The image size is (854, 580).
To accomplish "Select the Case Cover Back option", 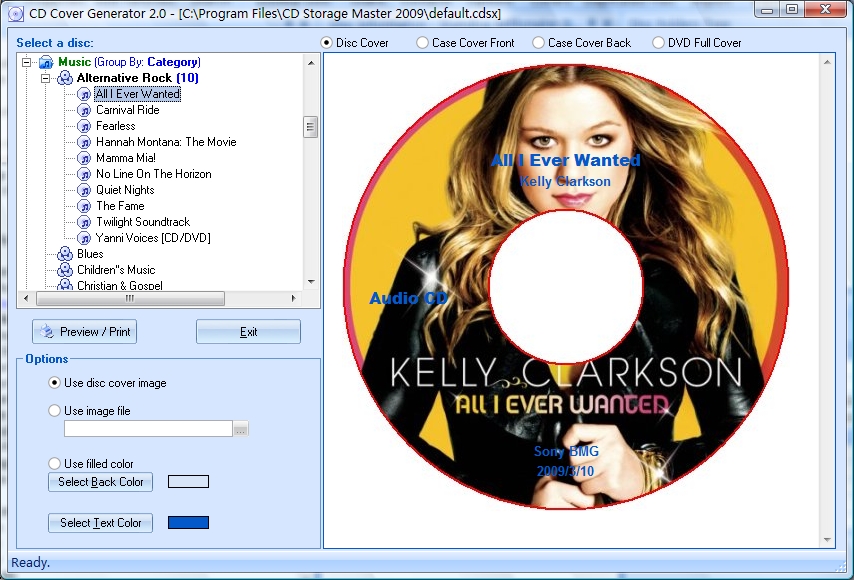I will pos(538,42).
